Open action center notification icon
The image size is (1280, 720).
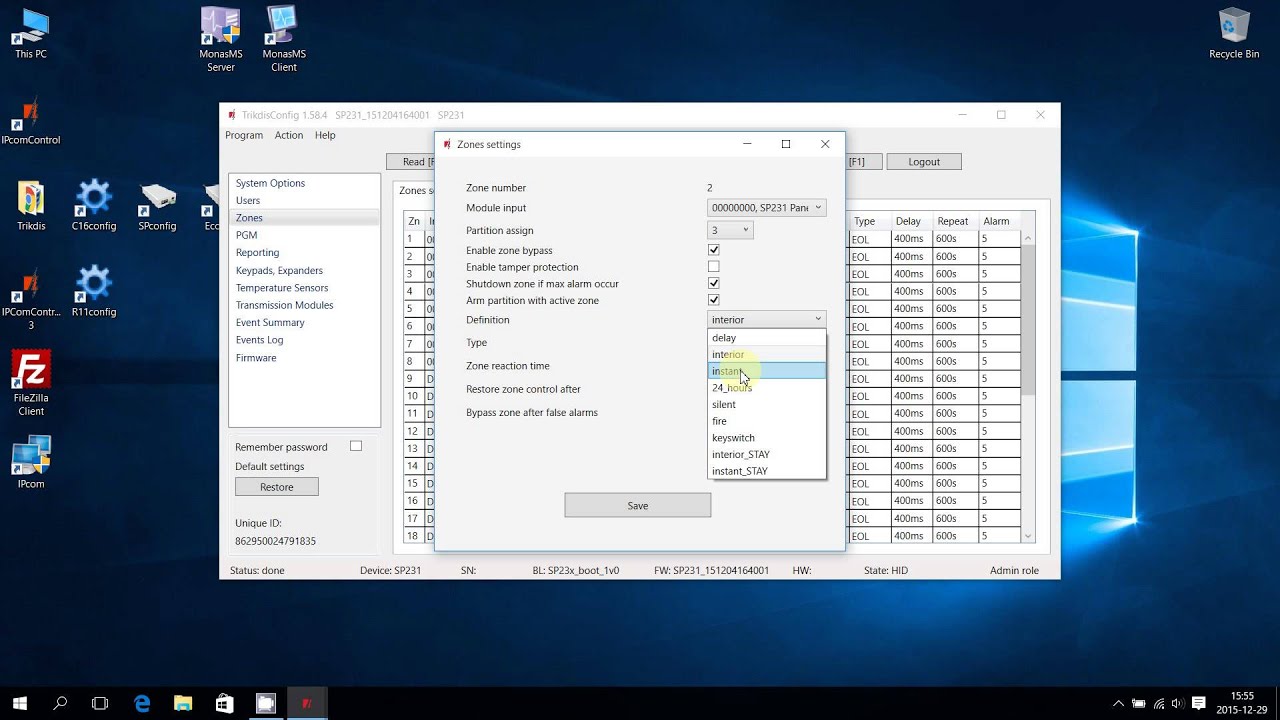[x=1199, y=703]
